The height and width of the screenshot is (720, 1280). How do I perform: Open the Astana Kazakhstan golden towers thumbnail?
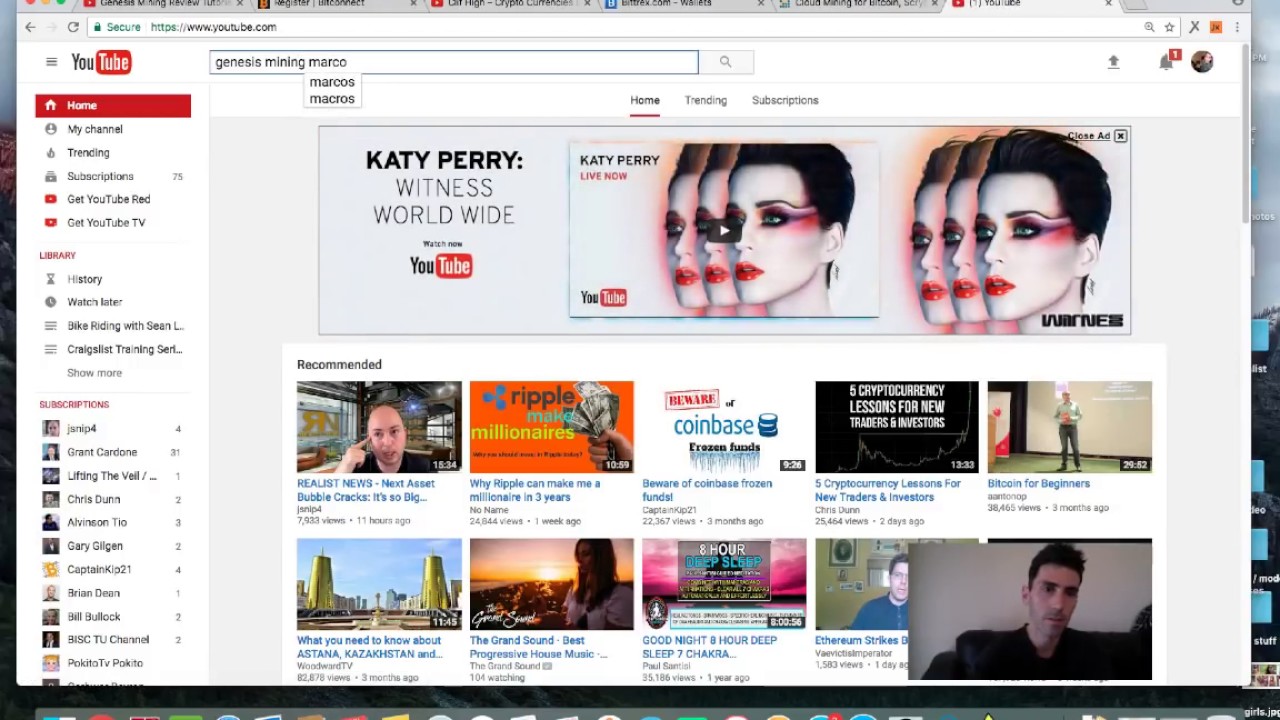point(379,584)
